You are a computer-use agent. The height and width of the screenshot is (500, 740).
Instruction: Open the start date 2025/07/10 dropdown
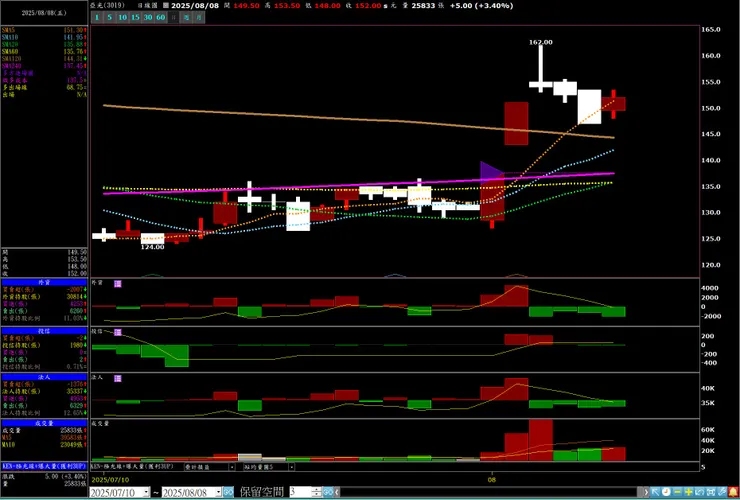pos(146,492)
